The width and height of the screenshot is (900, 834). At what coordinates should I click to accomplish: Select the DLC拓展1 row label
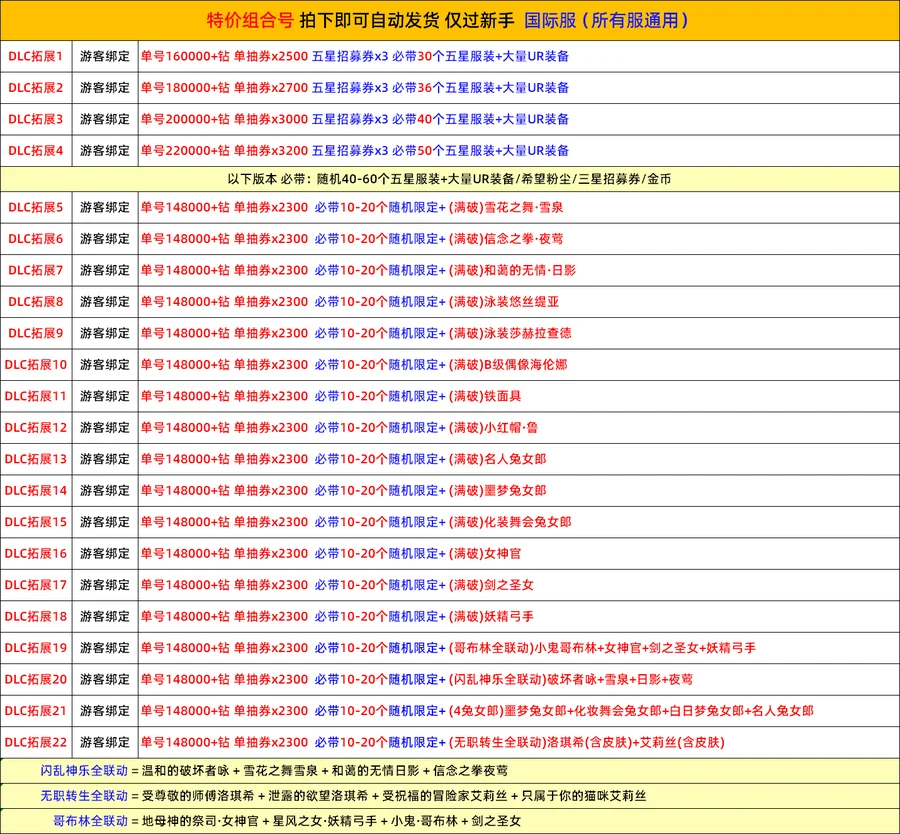36,56
